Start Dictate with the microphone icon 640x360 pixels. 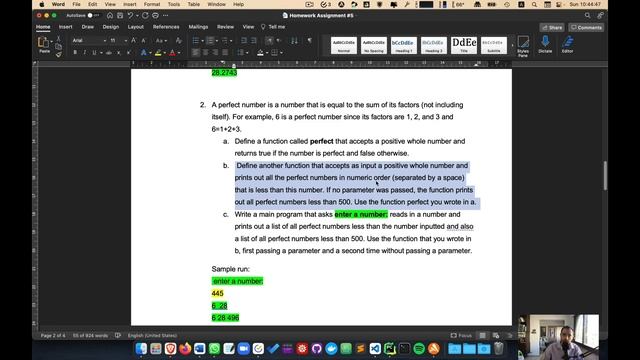click(x=545, y=44)
